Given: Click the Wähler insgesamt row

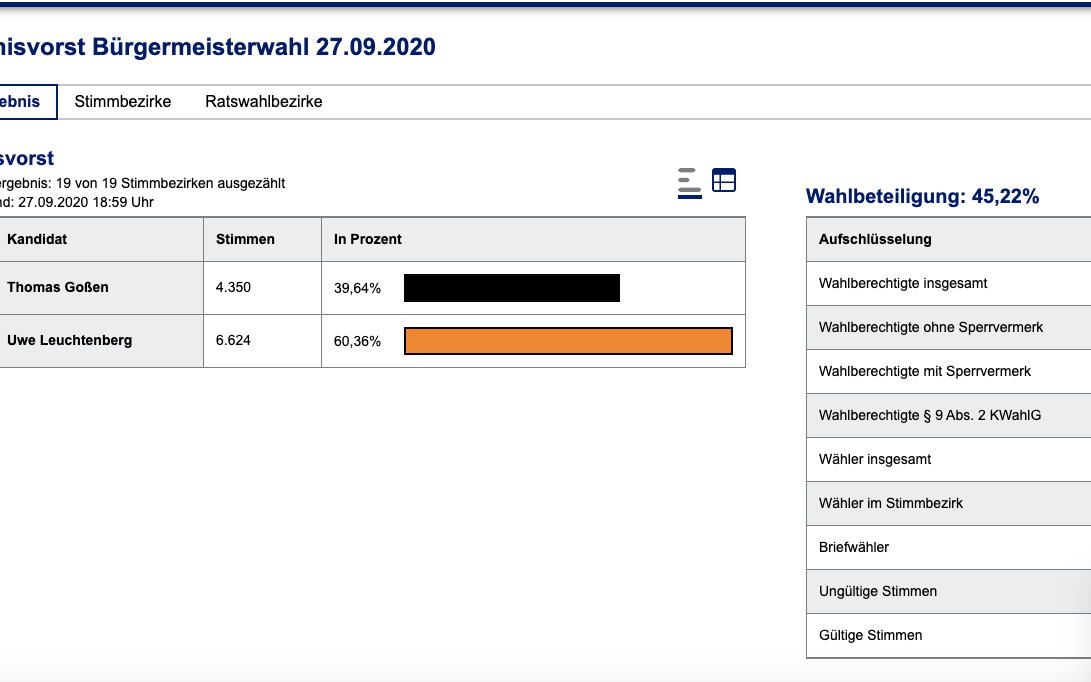Looking at the screenshot, I should [875, 460].
